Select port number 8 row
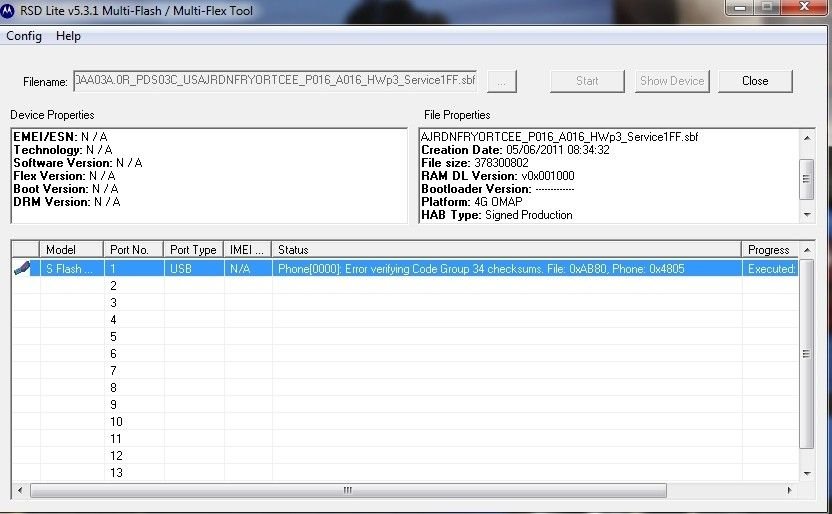Image resolution: width=832 pixels, height=514 pixels. [405, 387]
